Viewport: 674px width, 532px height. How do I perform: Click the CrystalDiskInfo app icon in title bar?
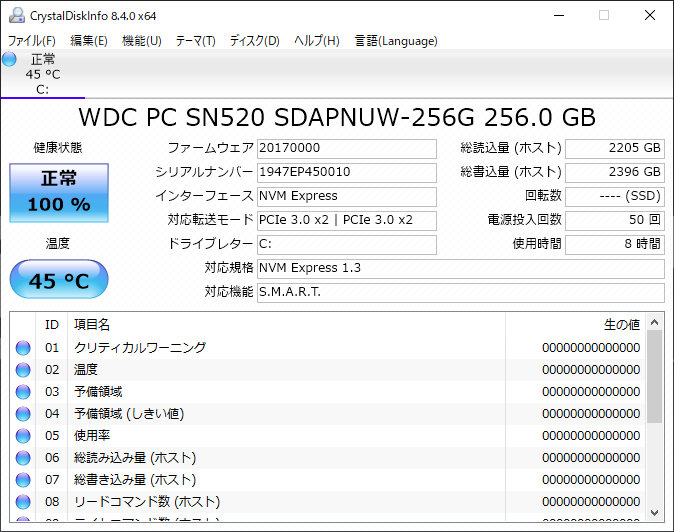(x=16, y=15)
